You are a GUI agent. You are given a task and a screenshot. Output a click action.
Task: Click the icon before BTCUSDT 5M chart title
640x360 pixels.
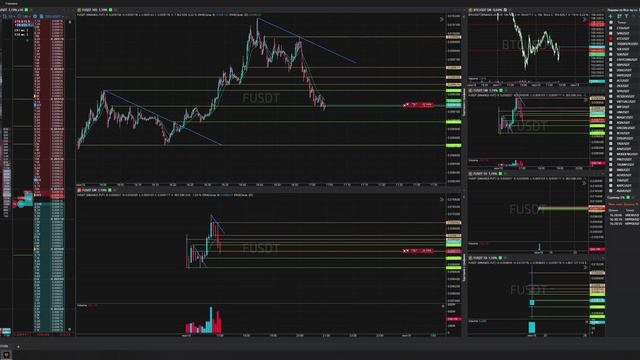[x=471, y=10]
